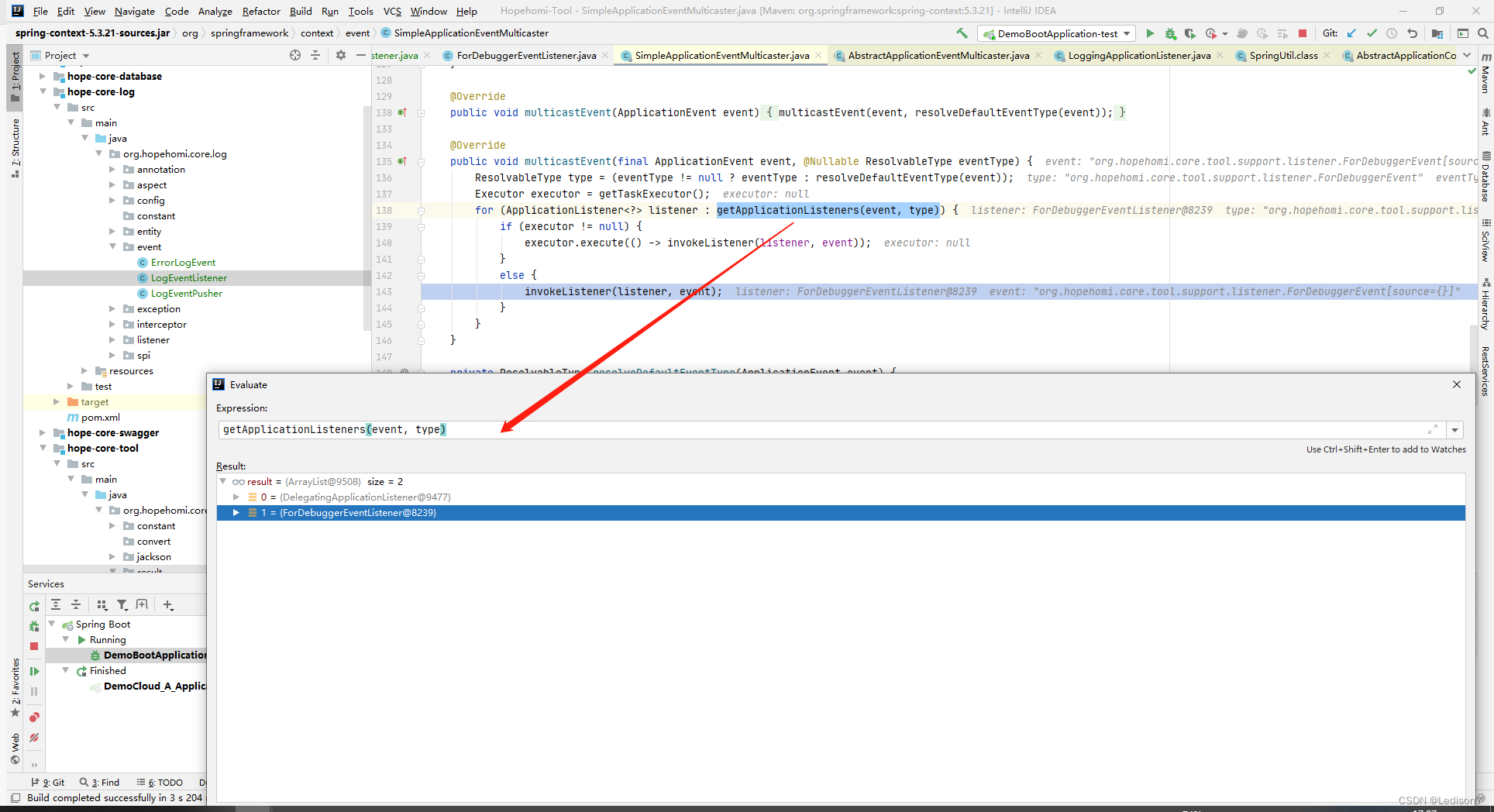This screenshot has width=1494, height=812.
Task: Open Project panel settings gear
Action: point(341,55)
